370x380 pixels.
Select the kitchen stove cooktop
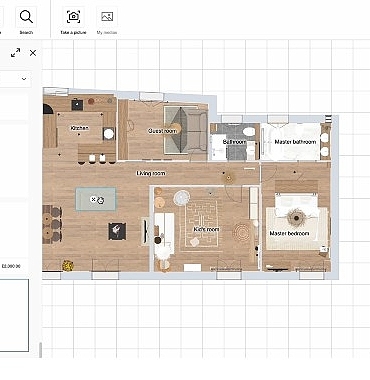coord(77,105)
